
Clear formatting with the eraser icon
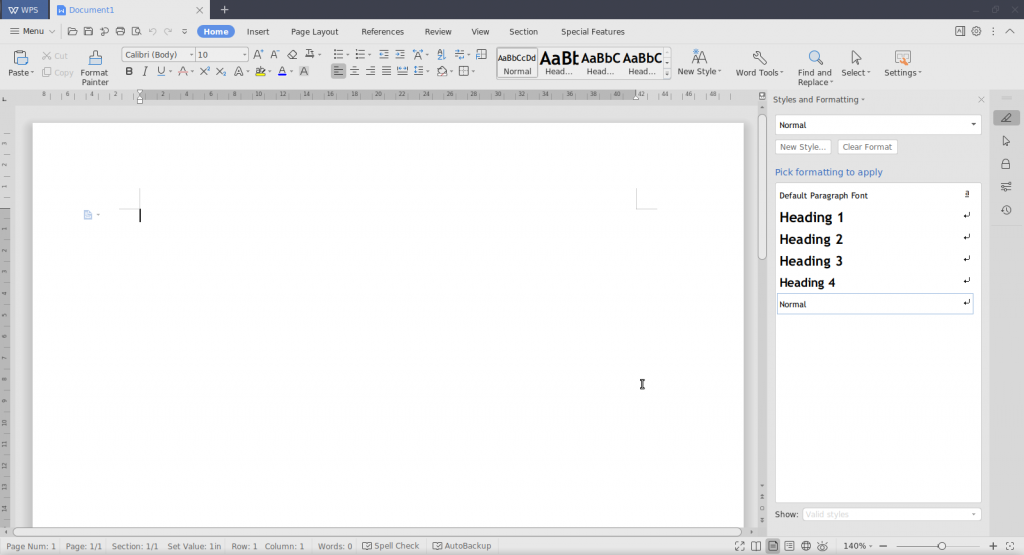click(x=292, y=55)
